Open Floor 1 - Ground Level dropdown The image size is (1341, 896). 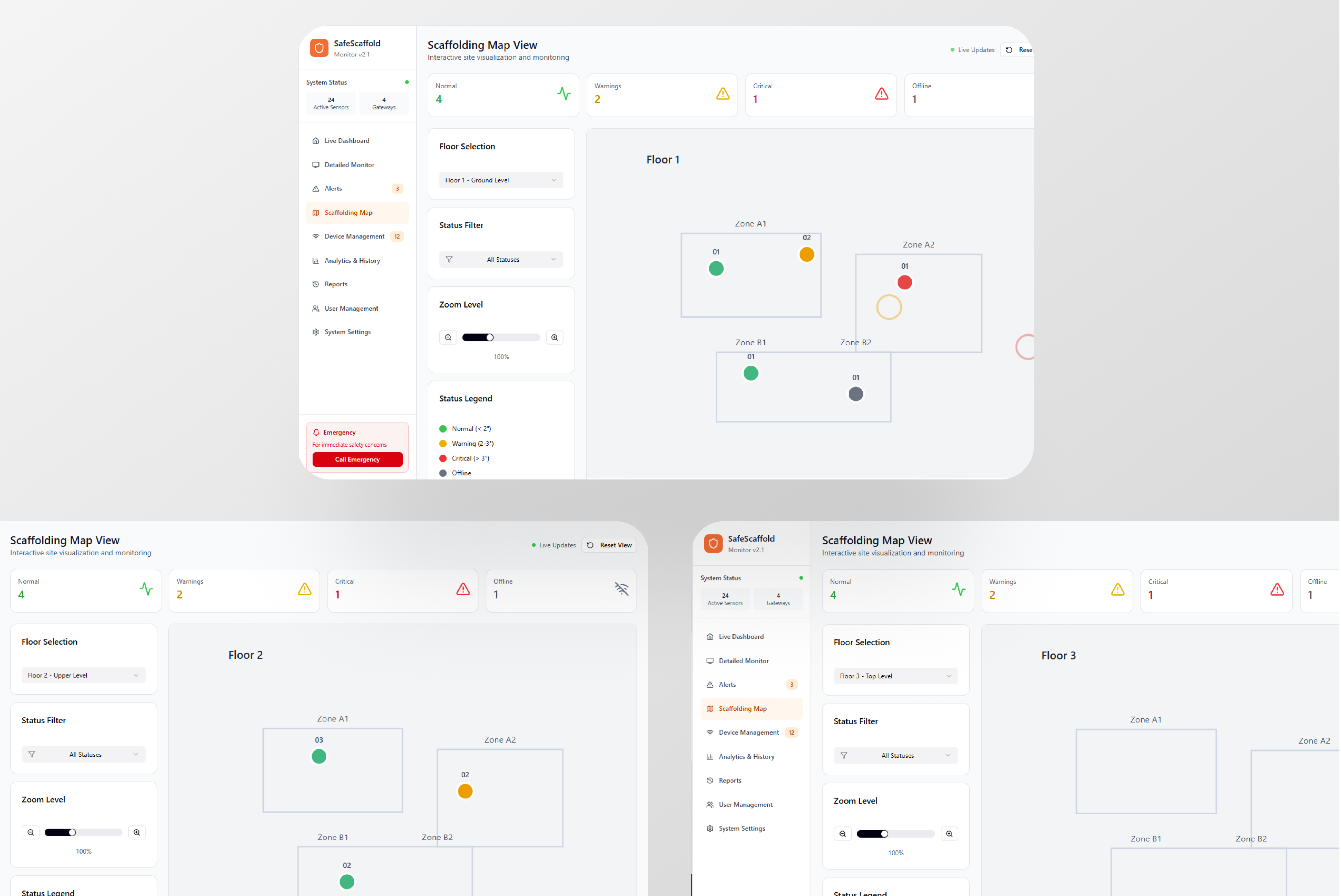(502, 180)
